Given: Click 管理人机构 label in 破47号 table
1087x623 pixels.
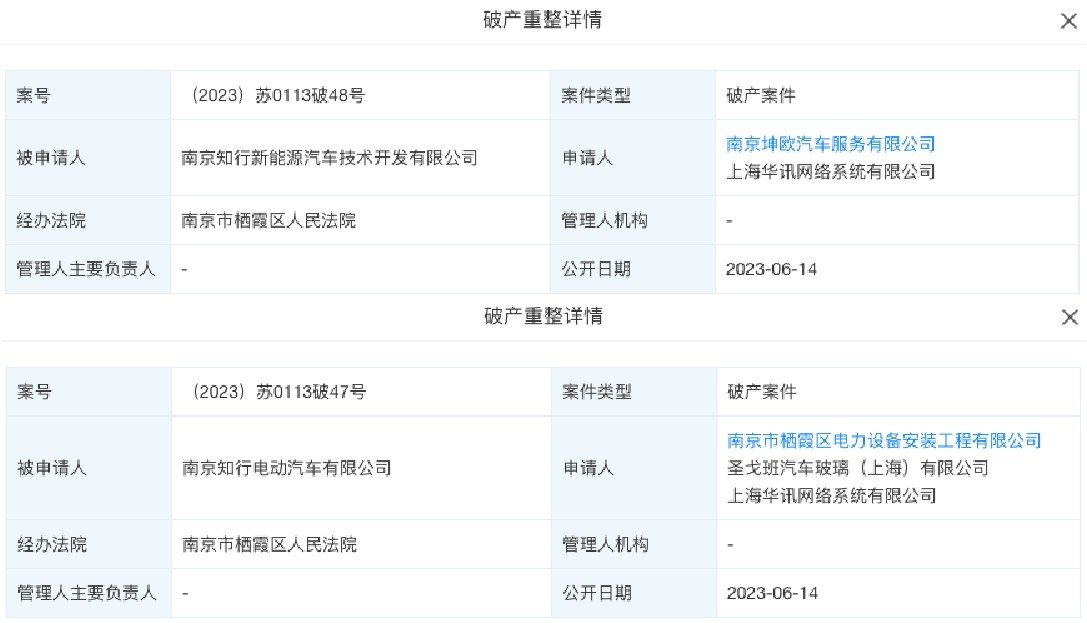Looking at the screenshot, I should click(x=605, y=545).
